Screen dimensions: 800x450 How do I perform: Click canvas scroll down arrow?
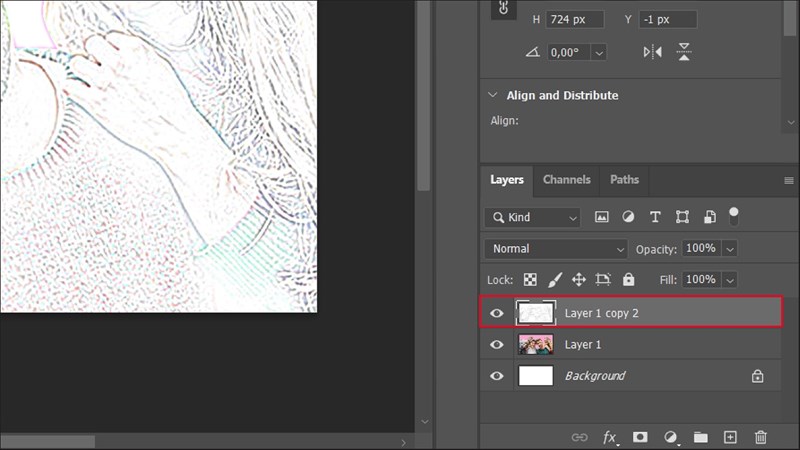(x=424, y=422)
